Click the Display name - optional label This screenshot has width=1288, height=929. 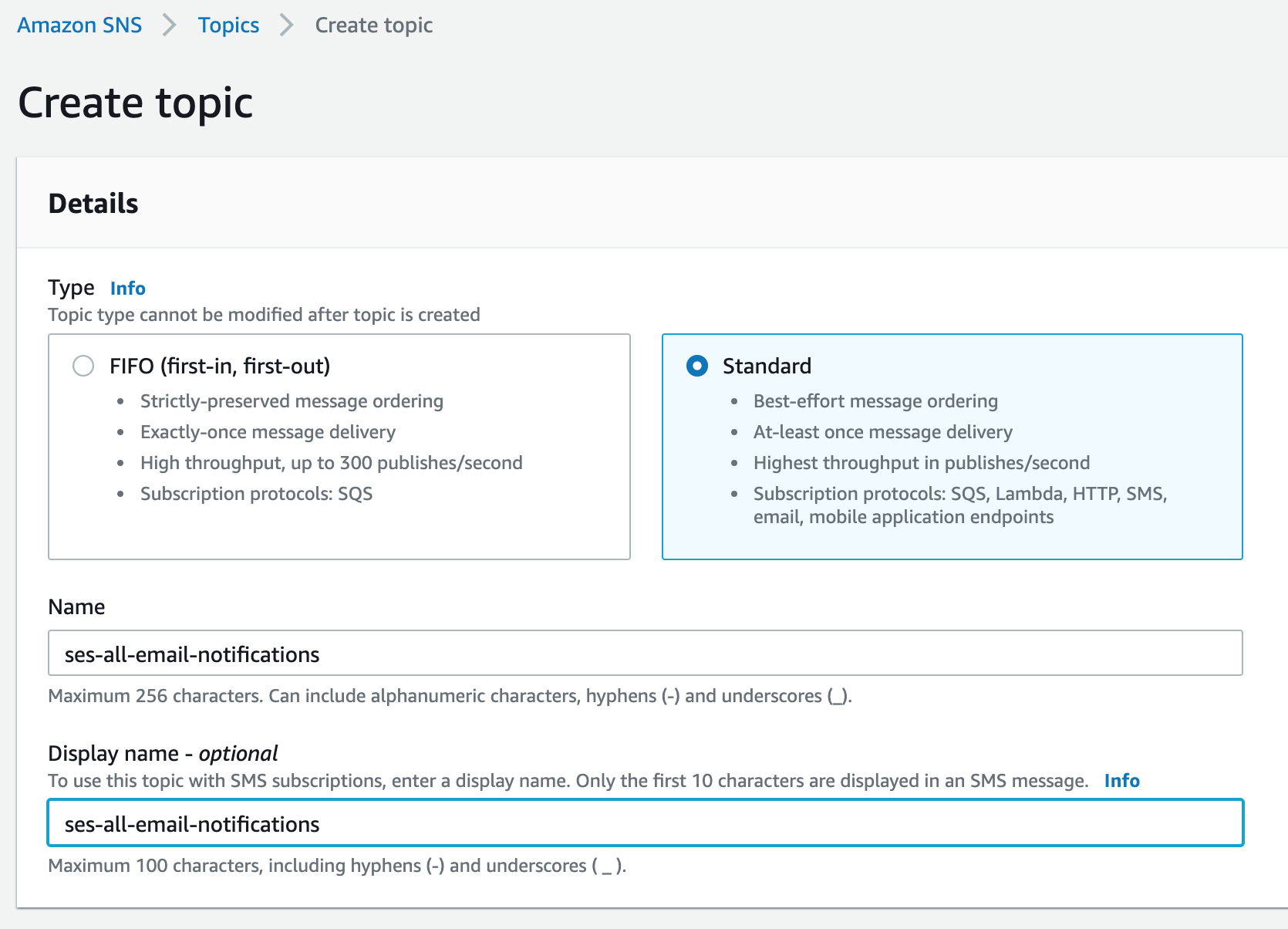(x=163, y=754)
